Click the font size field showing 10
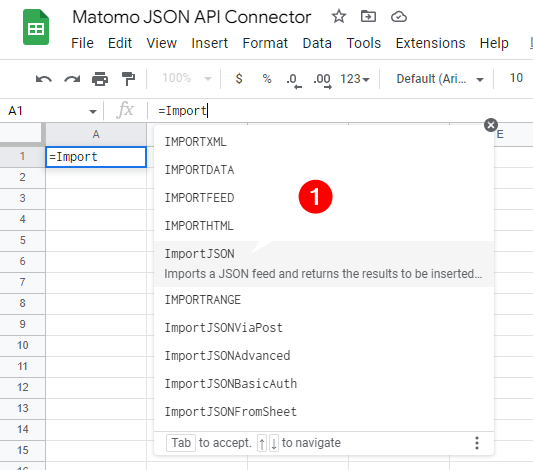 click(516, 78)
